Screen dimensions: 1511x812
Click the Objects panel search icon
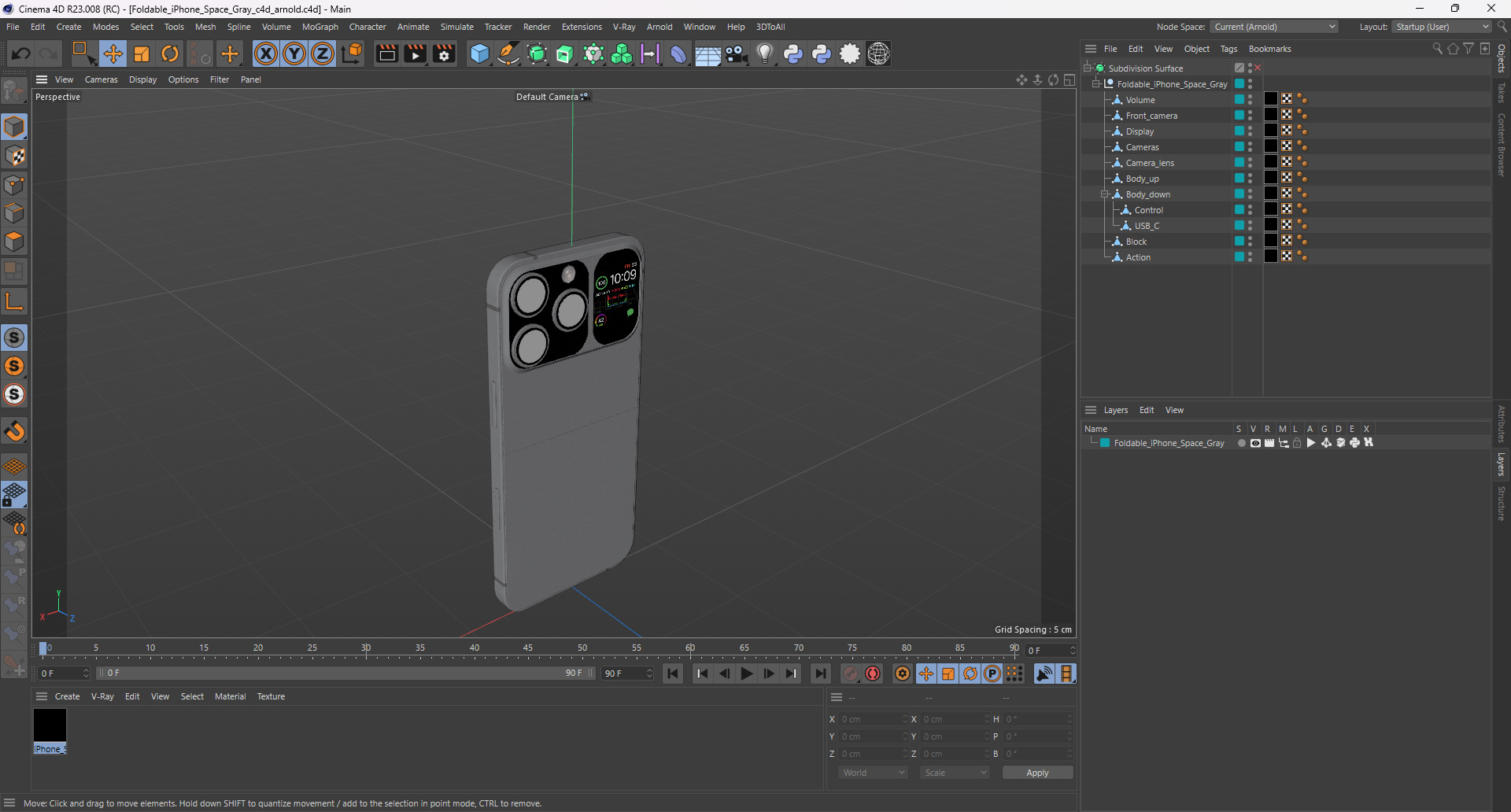pos(1437,49)
